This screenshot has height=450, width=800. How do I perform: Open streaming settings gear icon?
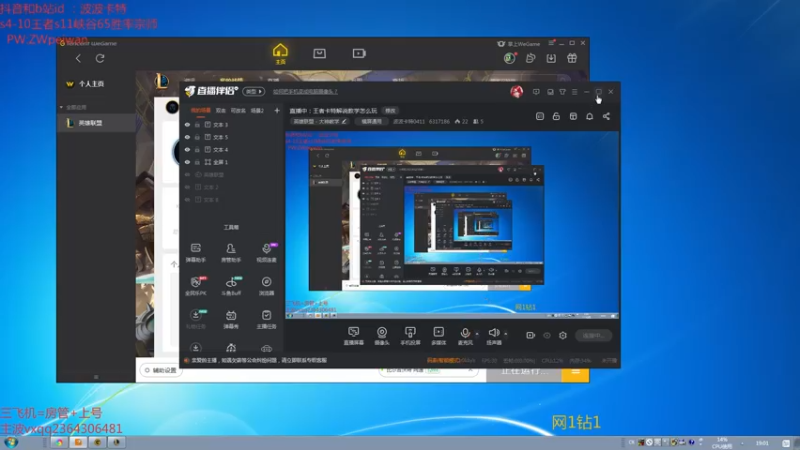pos(563,335)
